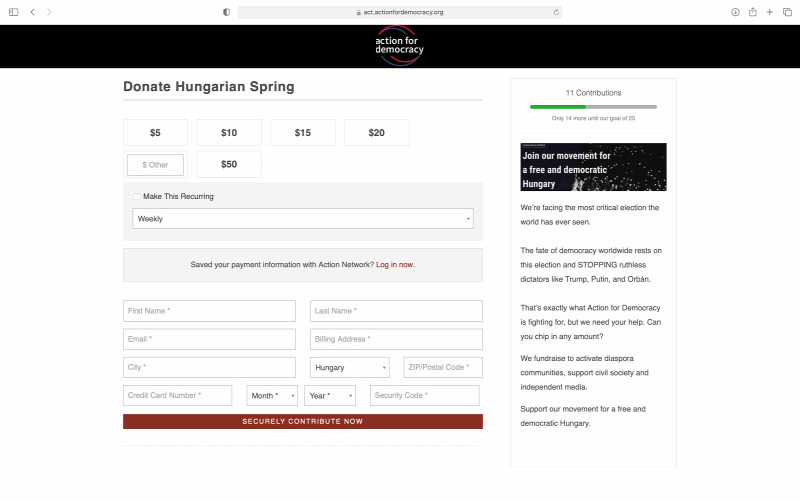
Task: Open the privacy shield icon
Action: tap(227, 12)
